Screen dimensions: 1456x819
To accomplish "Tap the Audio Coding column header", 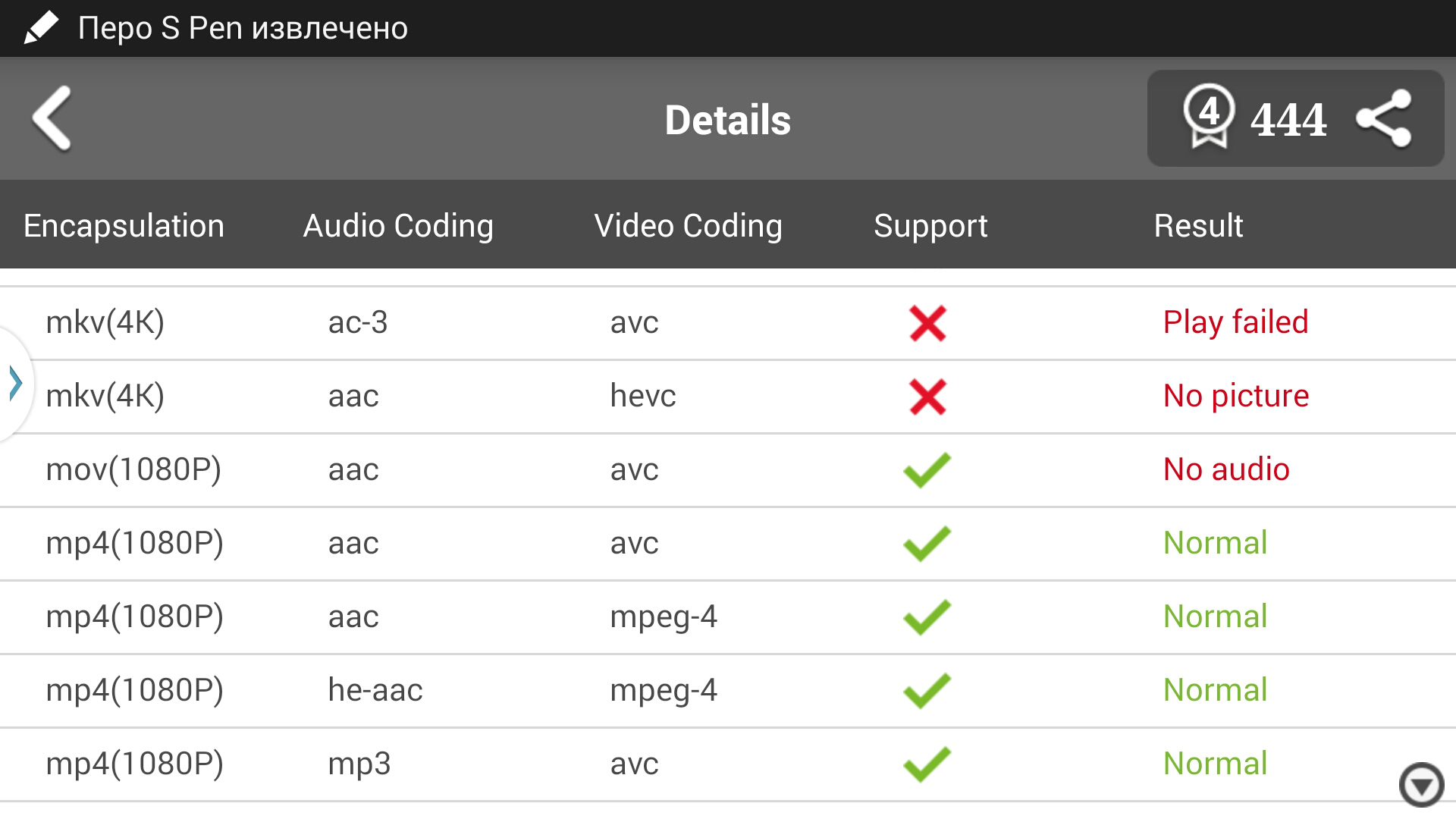I will click(398, 226).
